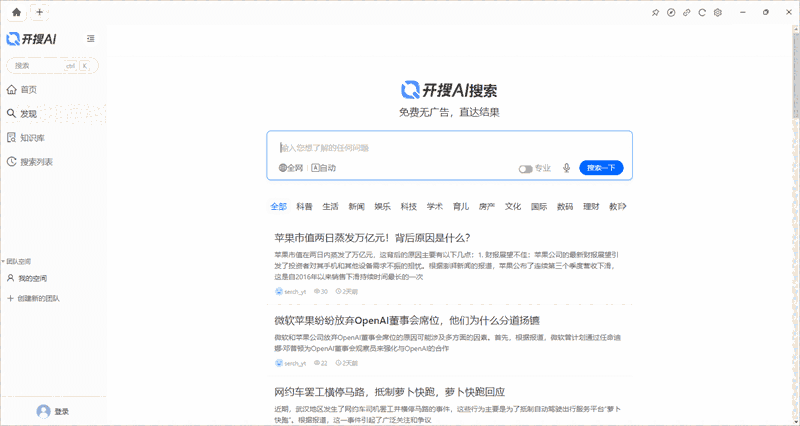The image size is (800, 426).
Task: Click serch_yt avatar under Apple market article
Action: tap(279, 291)
